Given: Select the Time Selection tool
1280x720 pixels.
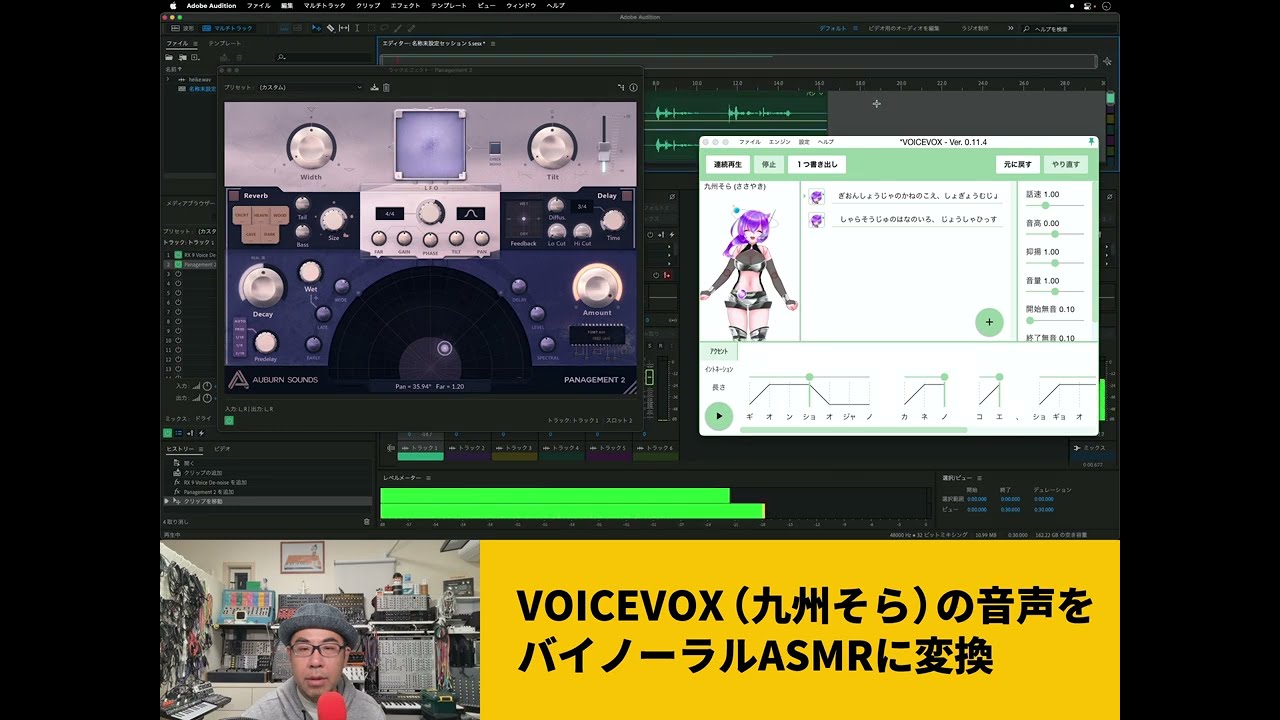Looking at the screenshot, I should click(357, 28).
